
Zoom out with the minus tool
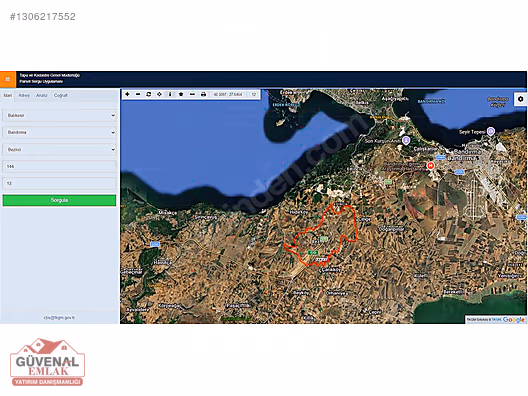[138, 94]
